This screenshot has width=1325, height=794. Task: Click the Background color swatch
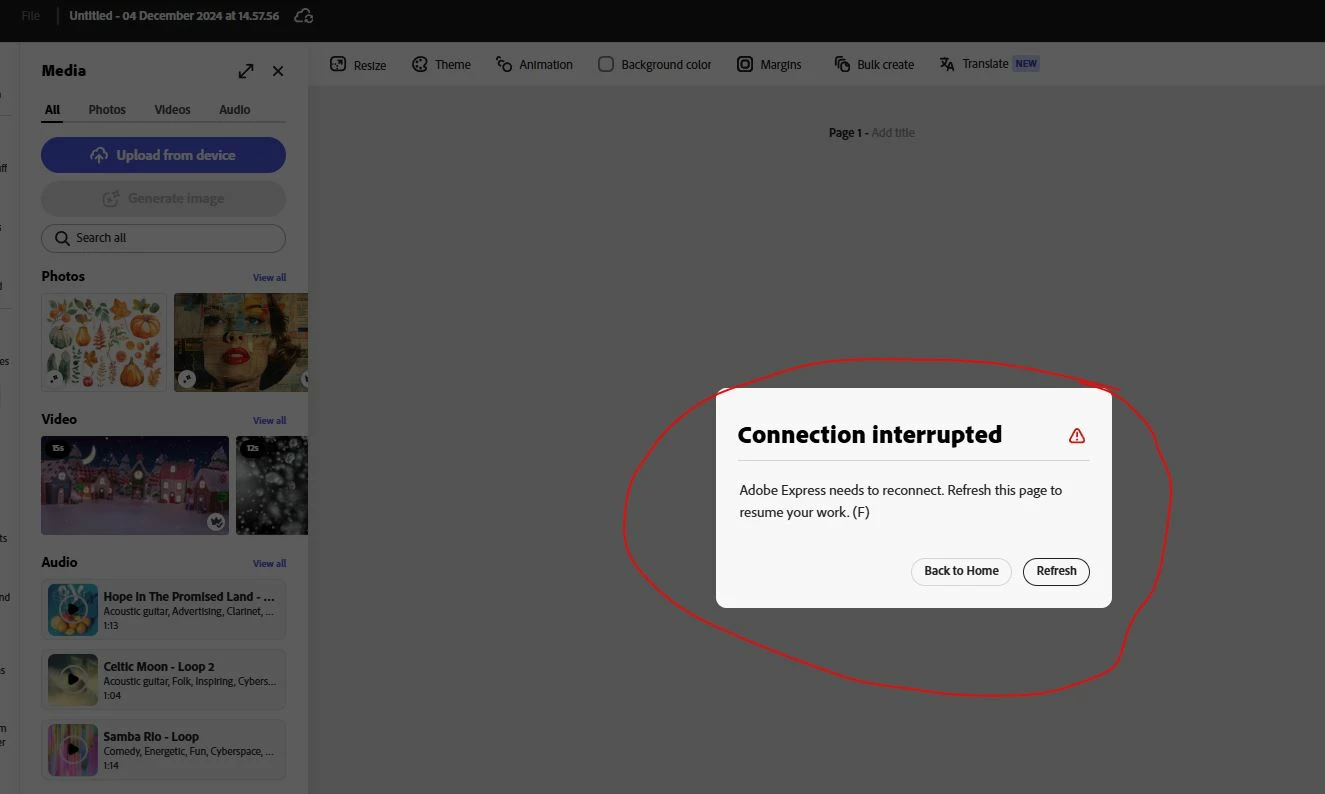[606, 64]
